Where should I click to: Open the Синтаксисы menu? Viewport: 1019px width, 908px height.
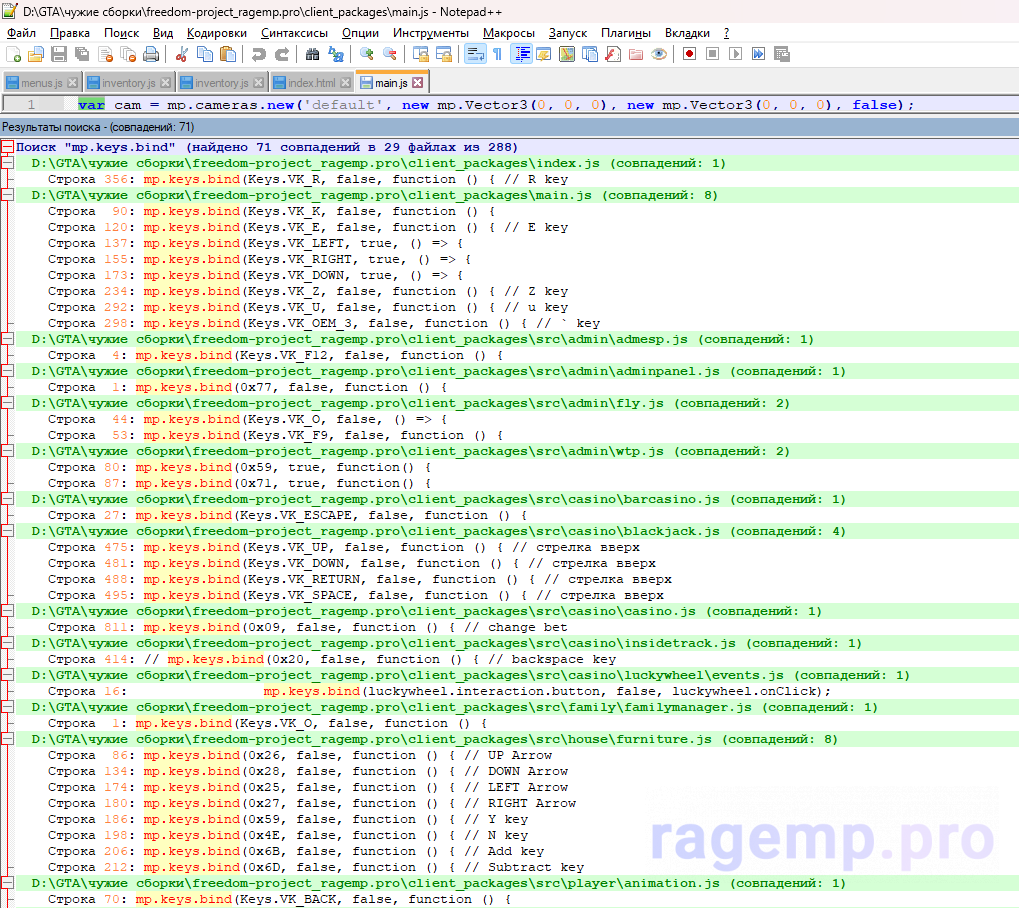click(294, 33)
